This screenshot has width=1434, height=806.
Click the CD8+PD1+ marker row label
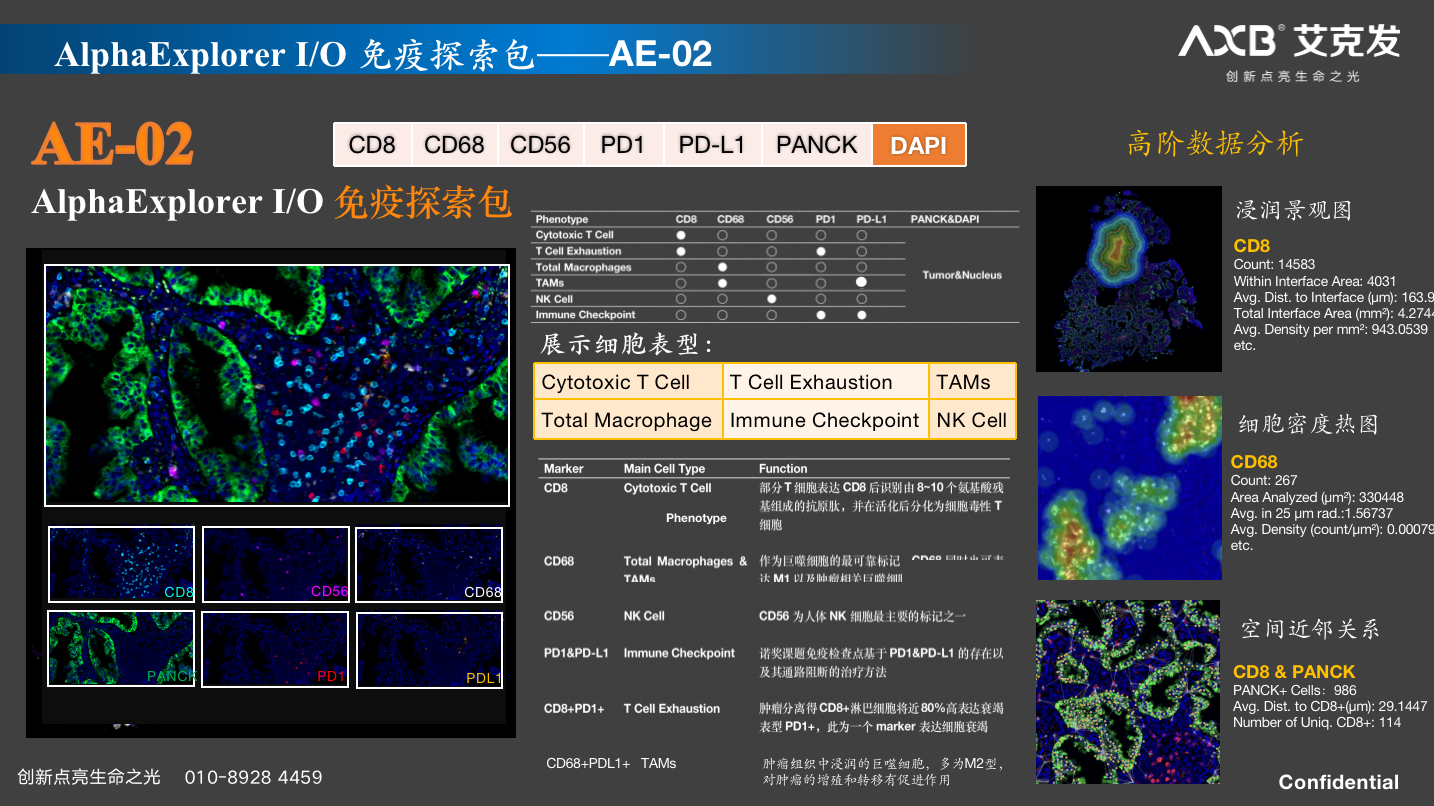pyautogui.click(x=574, y=708)
